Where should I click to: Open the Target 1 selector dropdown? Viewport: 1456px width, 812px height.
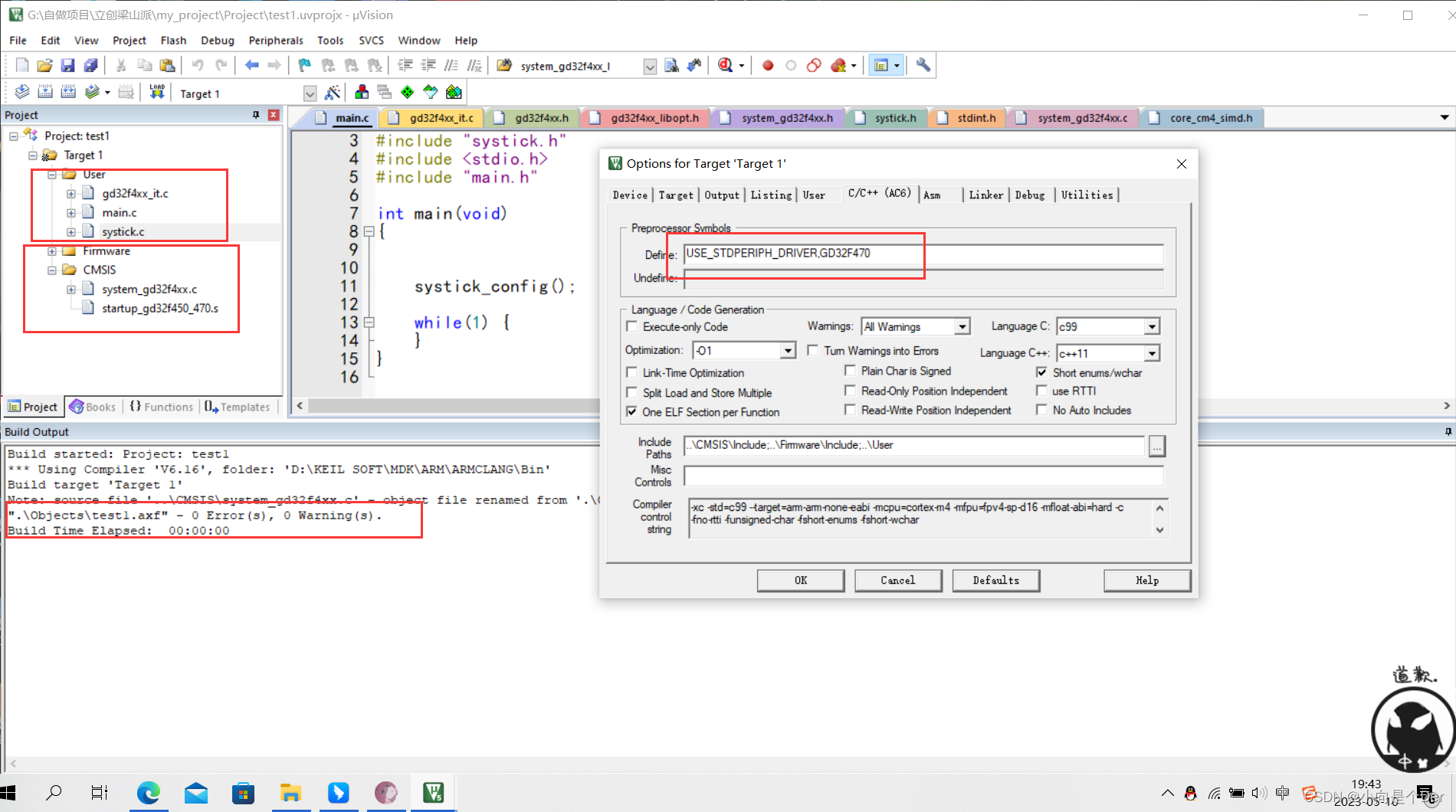tap(310, 93)
